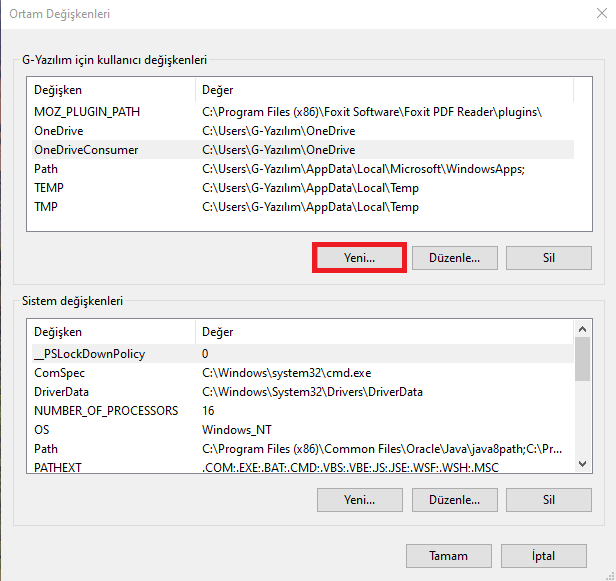Open Düzenle for the system variables
Image resolution: width=616 pixels, height=581 pixels.
pos(454,499)
